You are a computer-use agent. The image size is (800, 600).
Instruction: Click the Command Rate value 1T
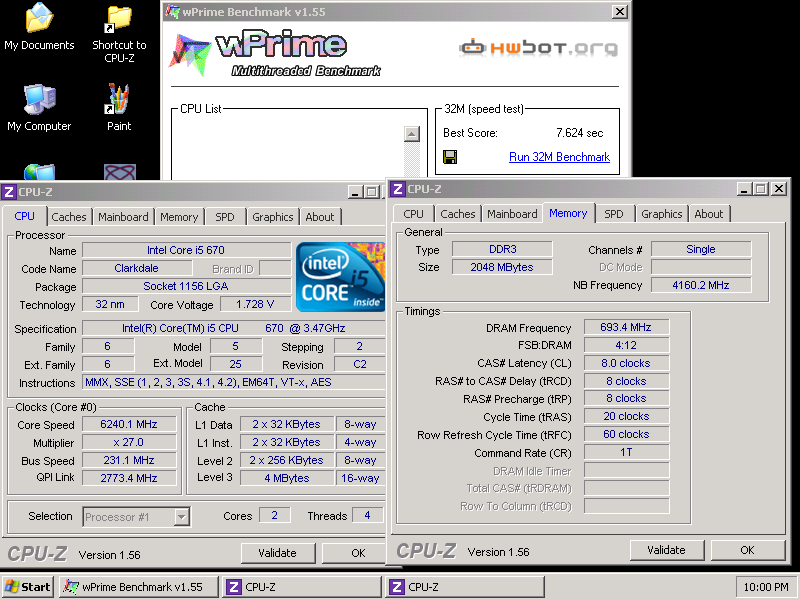tap(626, 452)
